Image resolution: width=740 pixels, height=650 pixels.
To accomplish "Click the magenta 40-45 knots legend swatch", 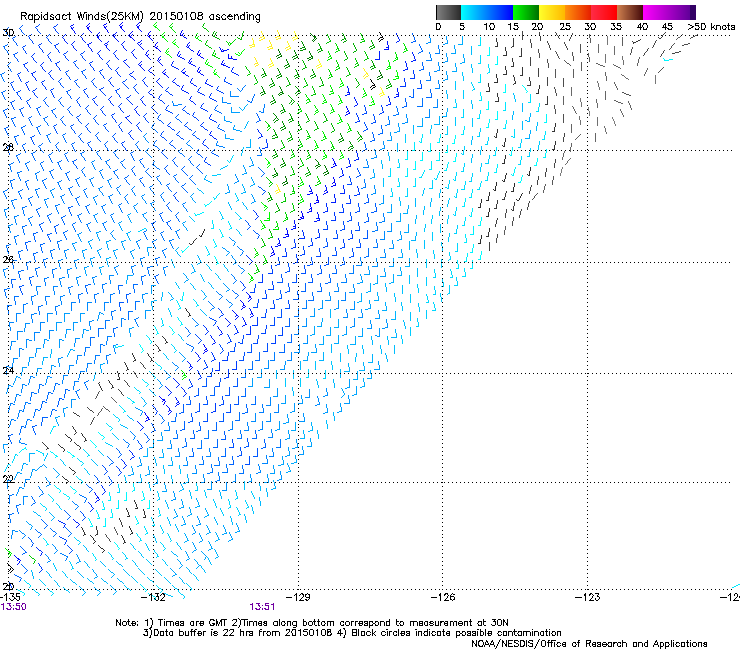I will click(656, 12).
